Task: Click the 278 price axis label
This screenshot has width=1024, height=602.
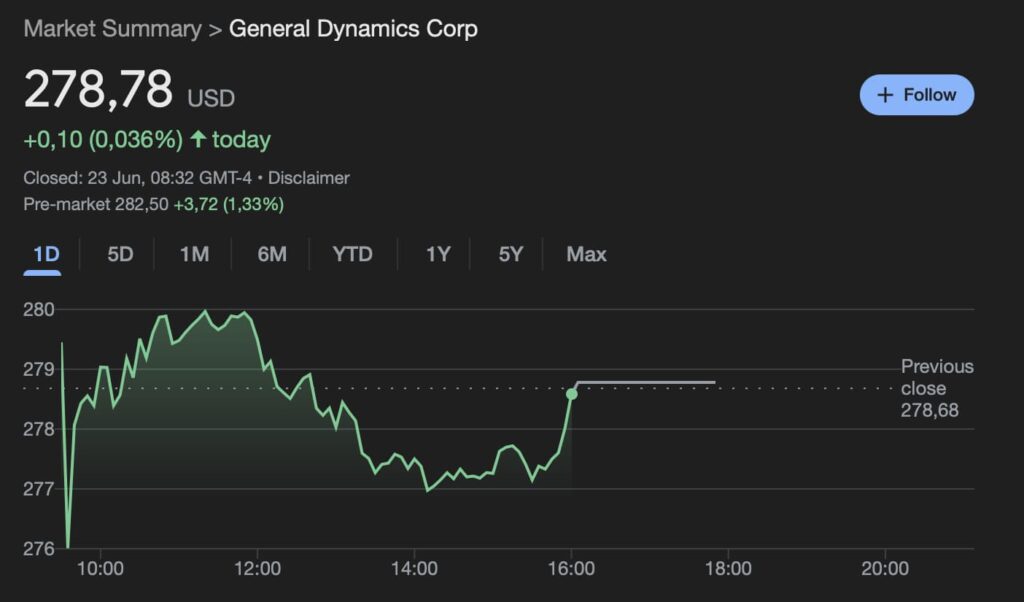Action: (39, 429)
